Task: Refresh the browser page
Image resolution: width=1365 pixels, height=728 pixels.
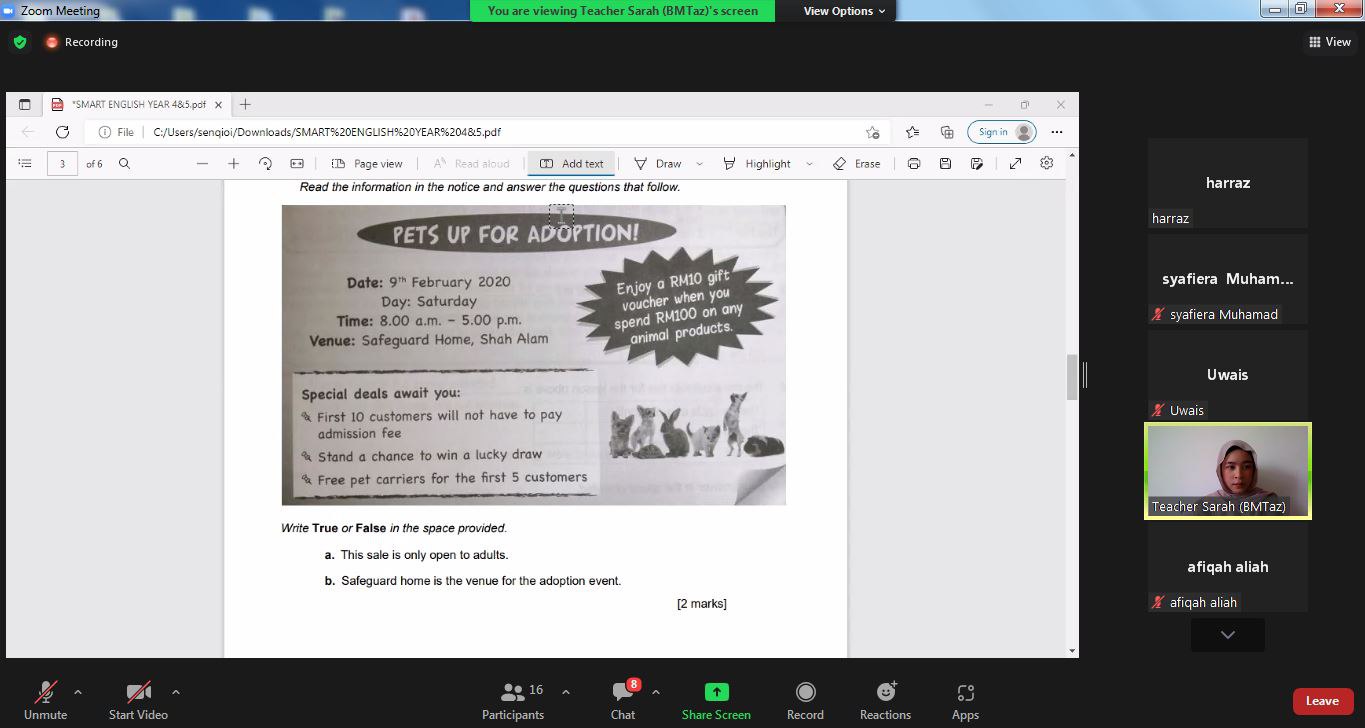Action: [x=62, y=132]
